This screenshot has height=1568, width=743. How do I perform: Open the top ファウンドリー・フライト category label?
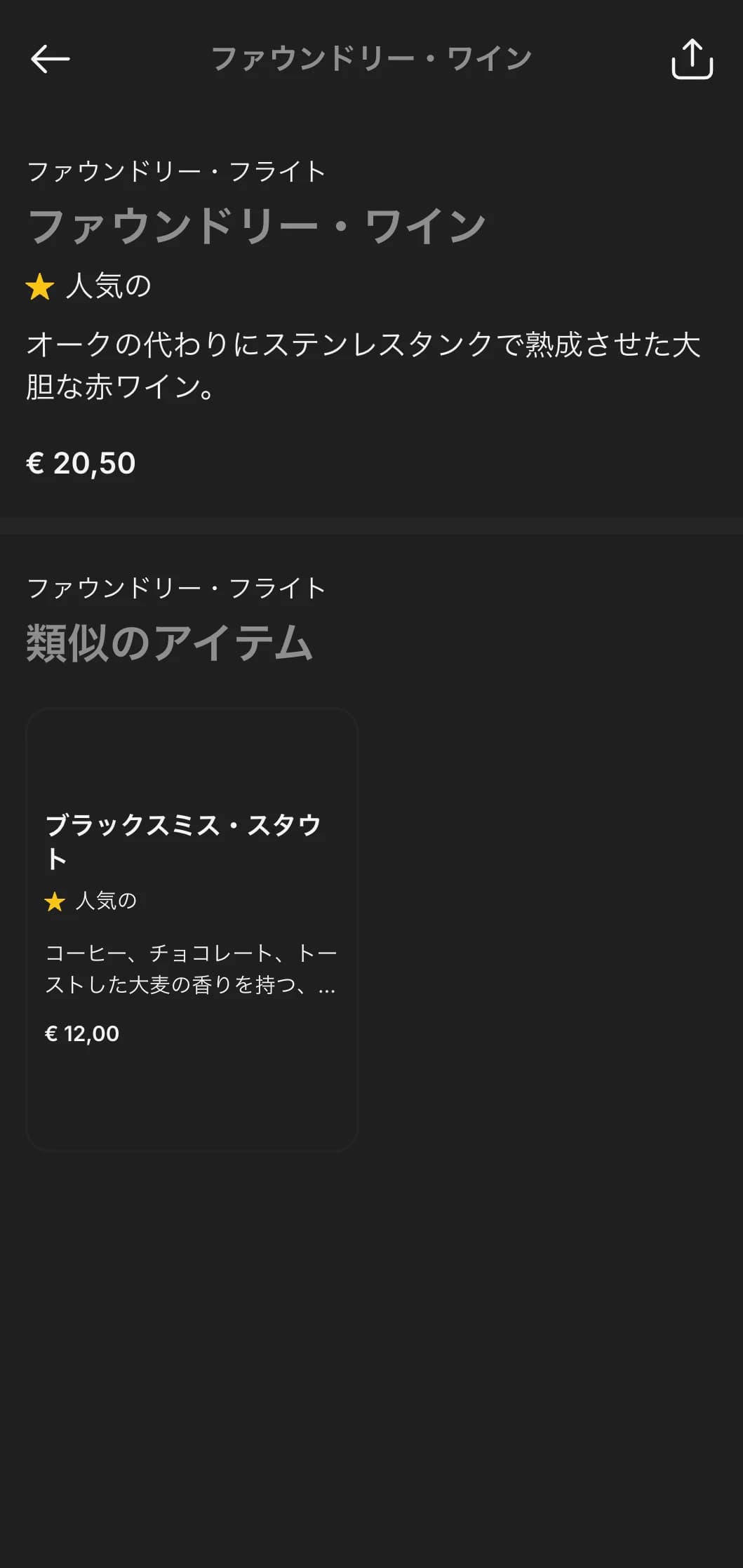(177, 171)
